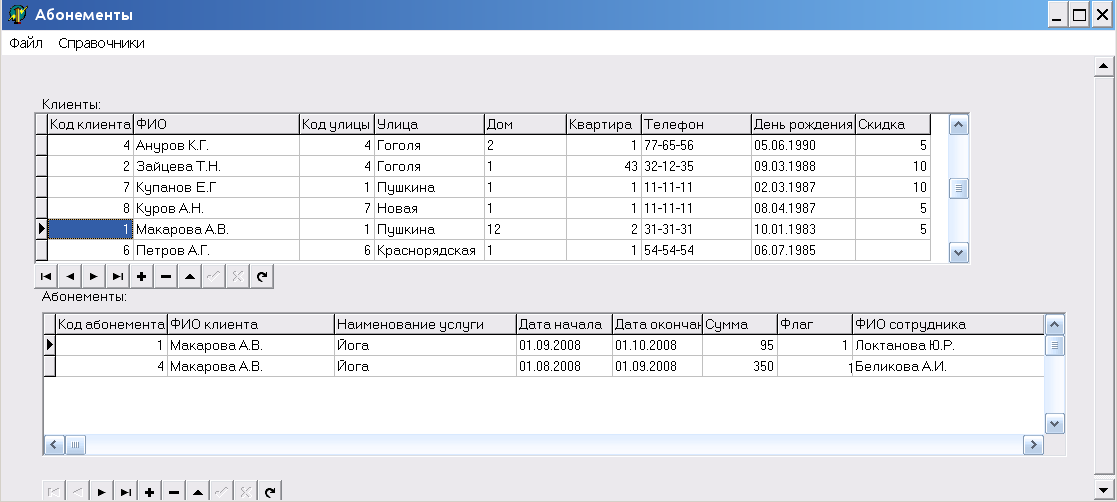This screenshot has width=1117, height=502.
Task: Click the ФИО сотрудника column header
Action: (948, 325)
